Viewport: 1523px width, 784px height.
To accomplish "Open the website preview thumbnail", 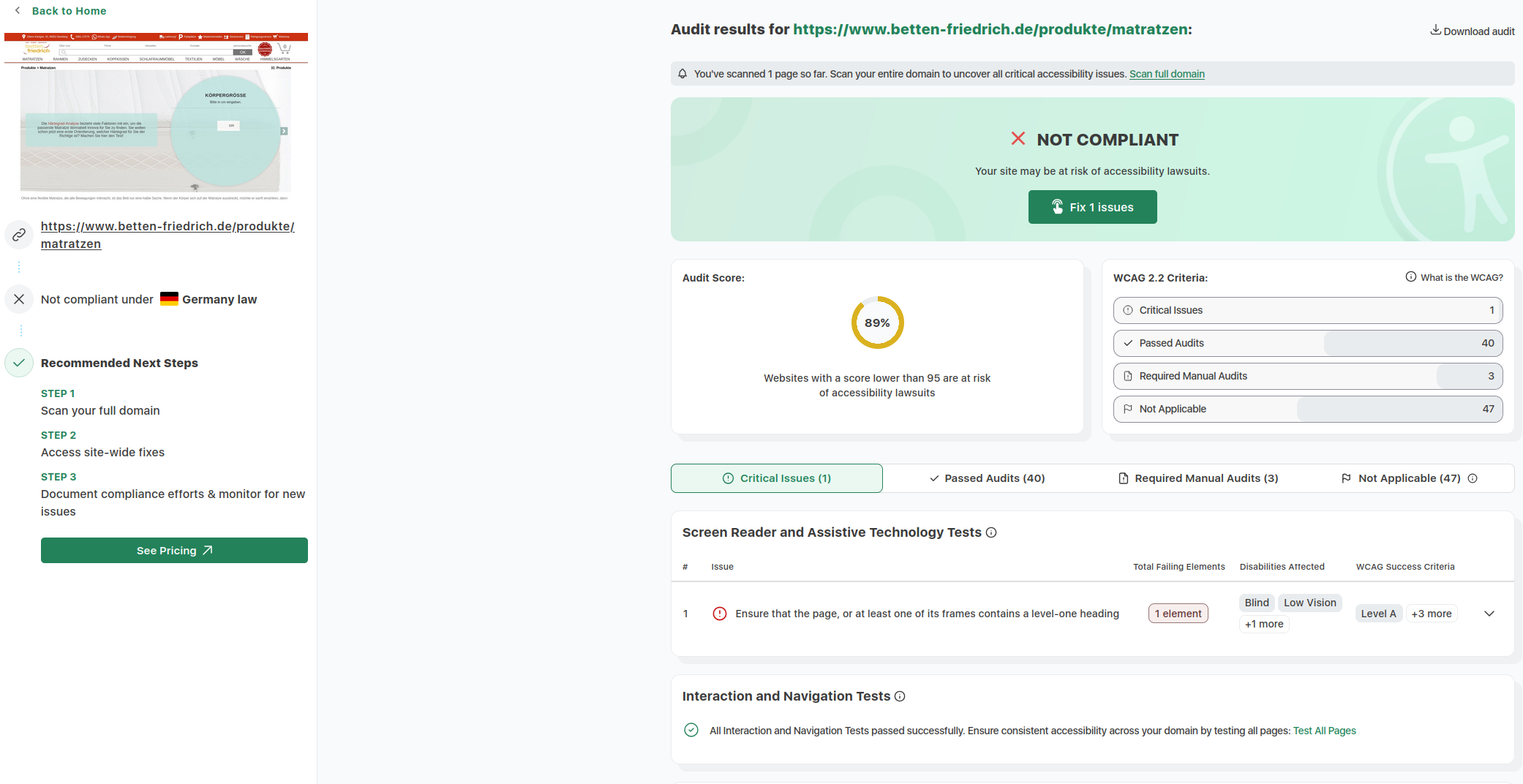I will click(156, 117).
